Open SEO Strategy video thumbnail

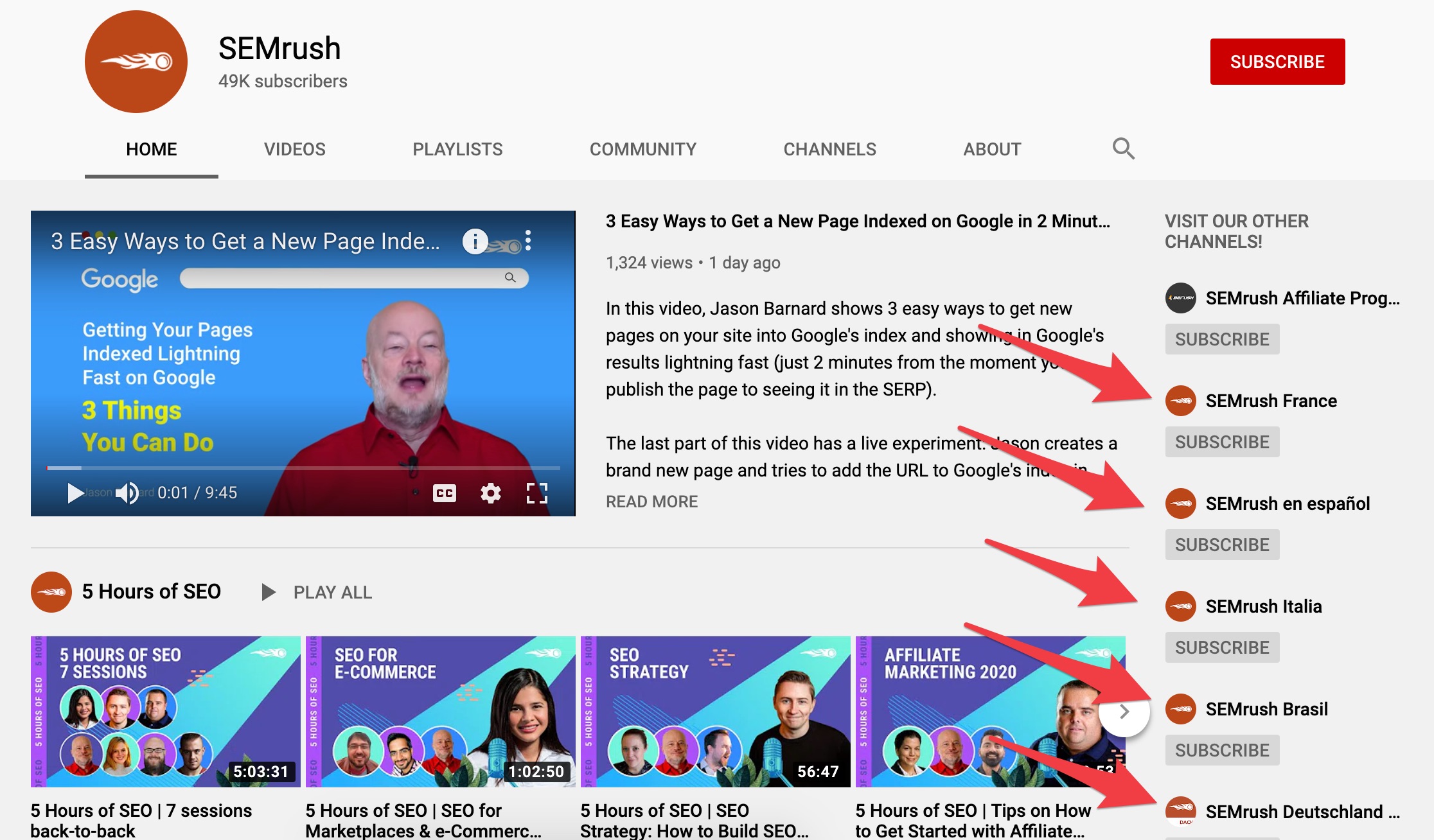click(x=716, y=712)
